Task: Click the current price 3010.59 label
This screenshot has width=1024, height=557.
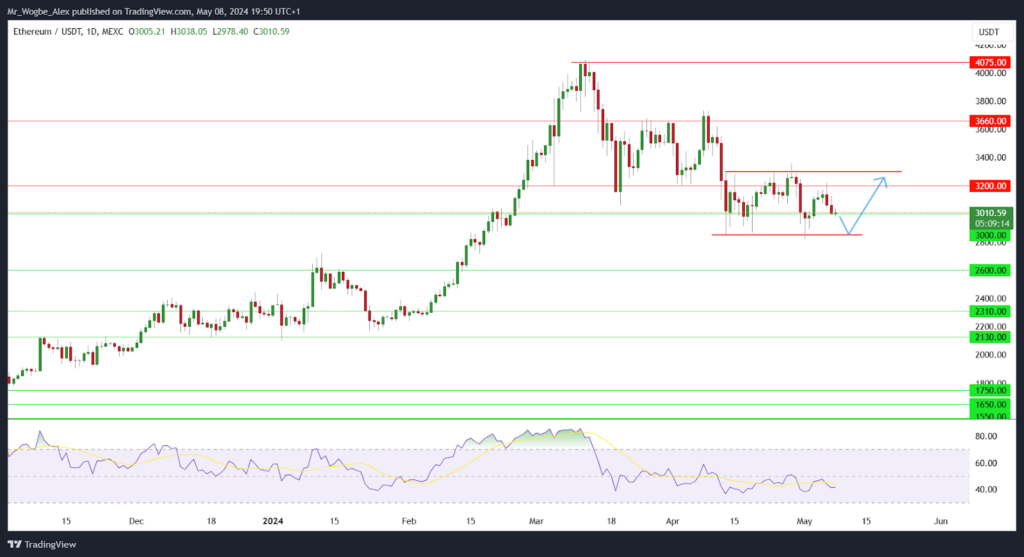Action: (990, 213)
